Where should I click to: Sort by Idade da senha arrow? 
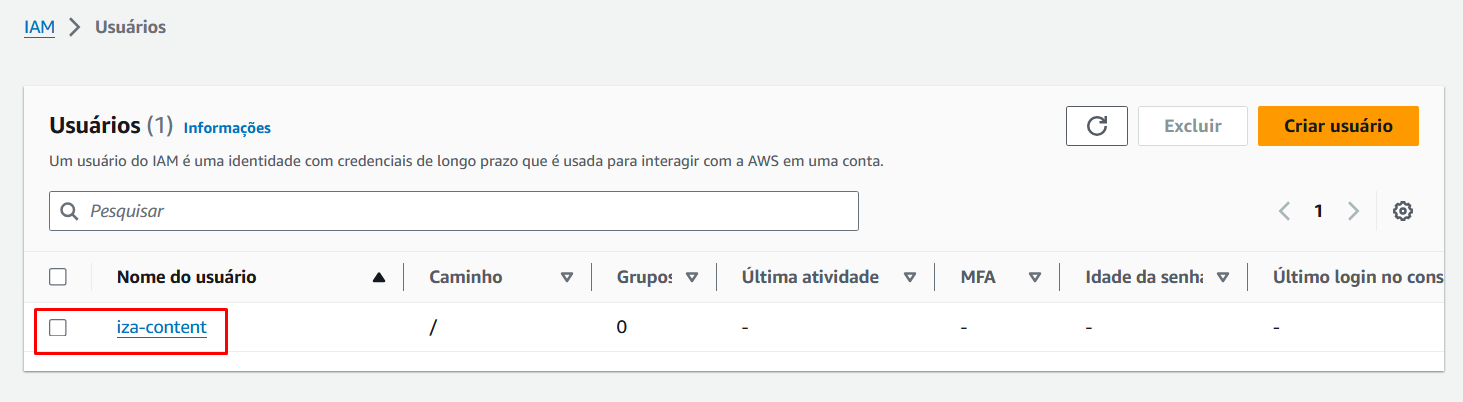(1223, 278)
